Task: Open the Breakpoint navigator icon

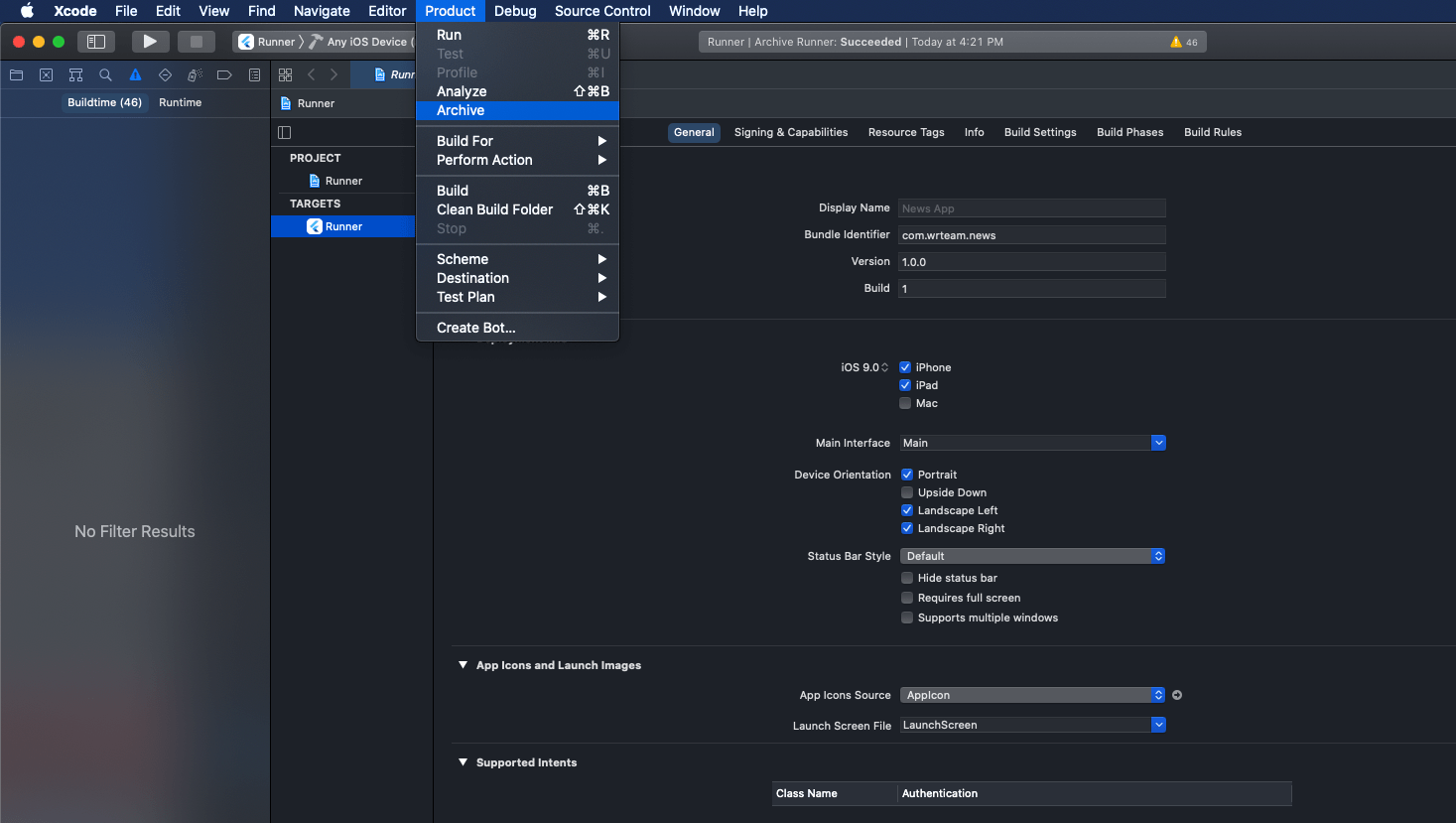Action: (224, 75)
